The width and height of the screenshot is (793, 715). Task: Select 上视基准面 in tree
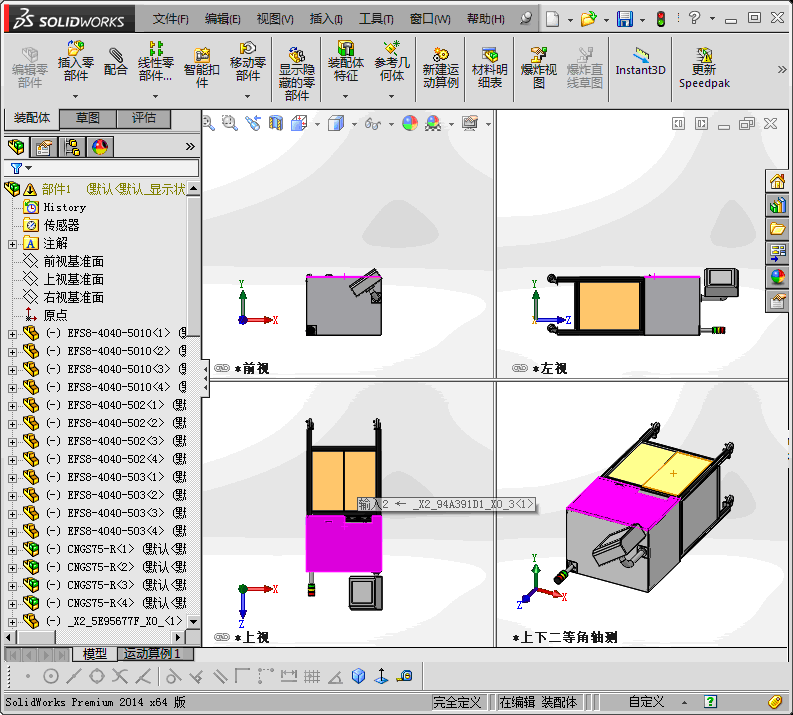[x=73, y=280]
